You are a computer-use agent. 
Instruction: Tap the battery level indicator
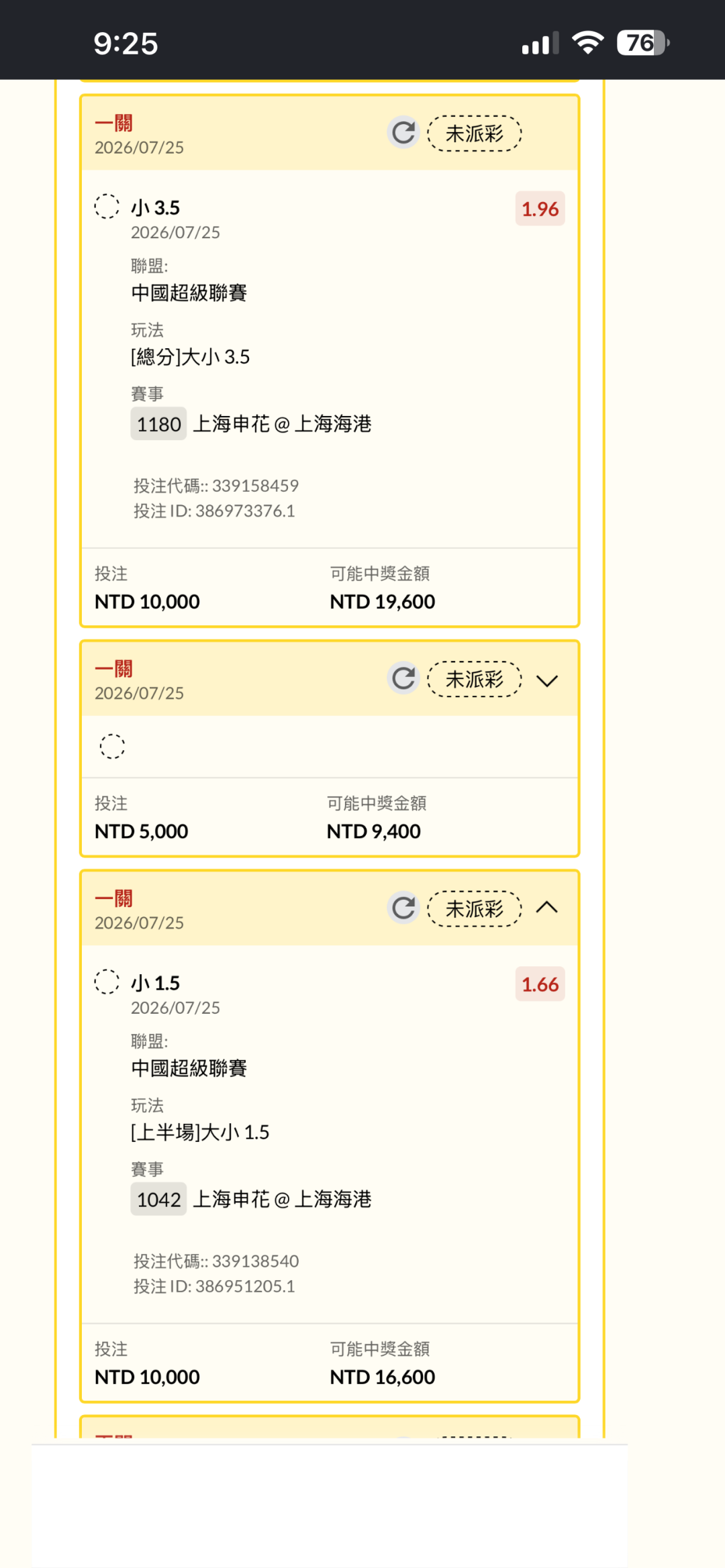click(x=643, y=43)
